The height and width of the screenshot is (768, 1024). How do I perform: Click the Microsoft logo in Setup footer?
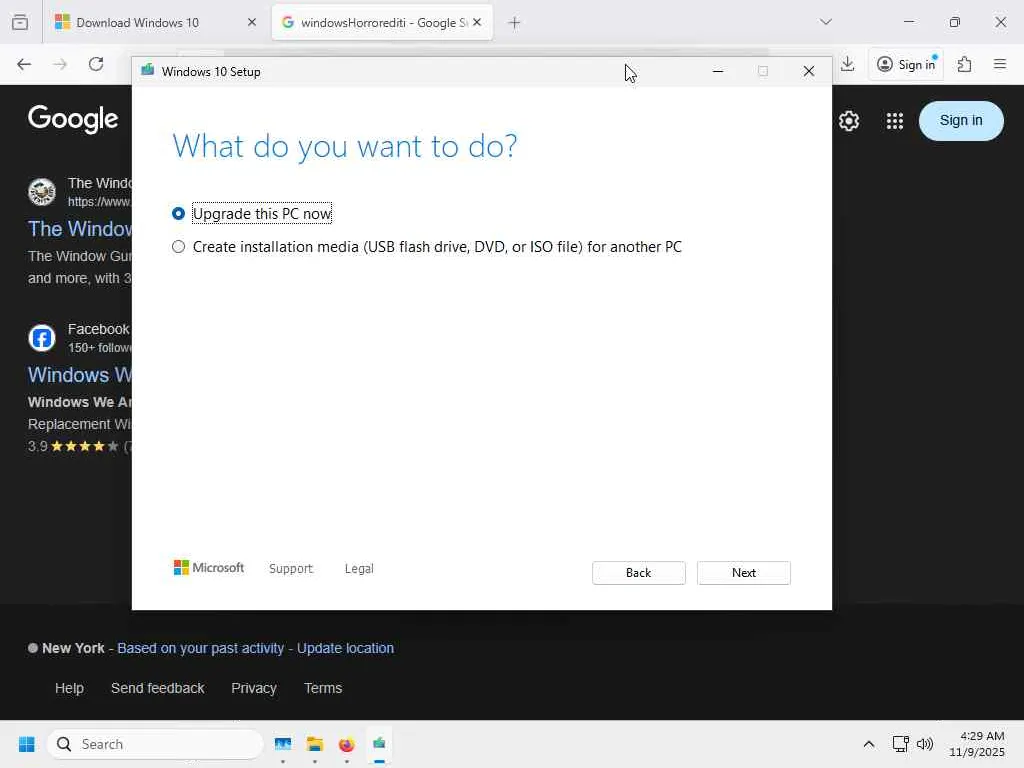click(209, 568)
